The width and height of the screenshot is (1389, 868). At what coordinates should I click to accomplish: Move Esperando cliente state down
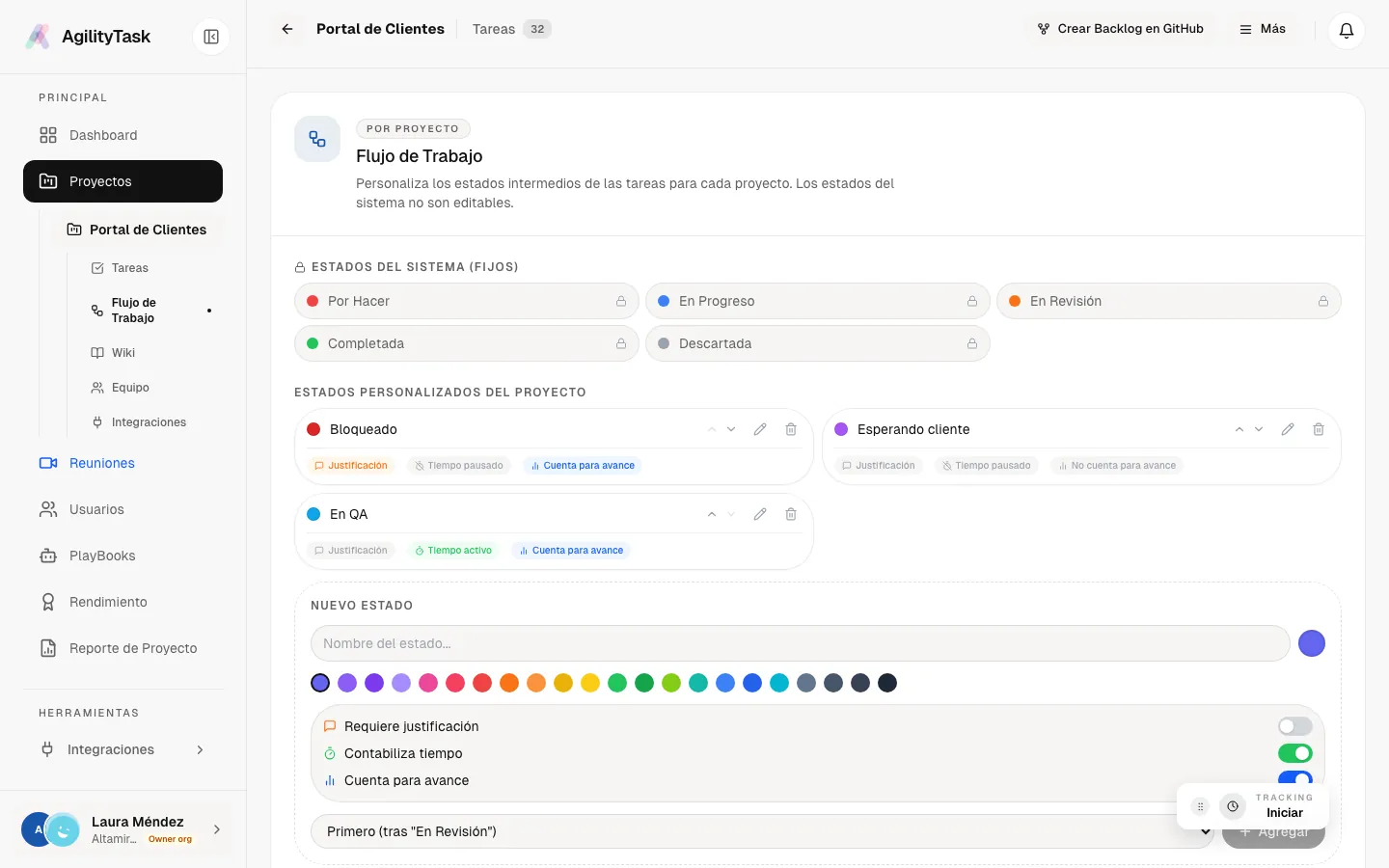tap(1259, 429)
